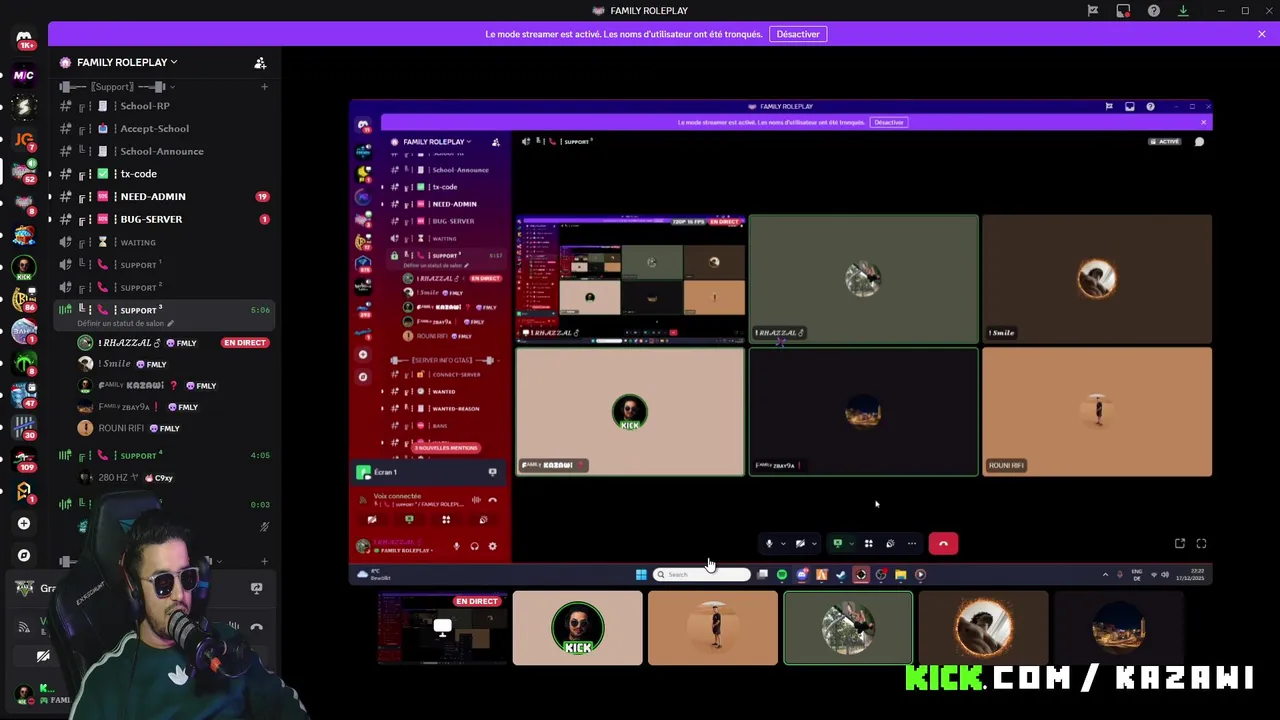Viewport: 1280px width, 720px height.
Task: Open the KICK avatar server icon
Action: (x=24, y=267)
